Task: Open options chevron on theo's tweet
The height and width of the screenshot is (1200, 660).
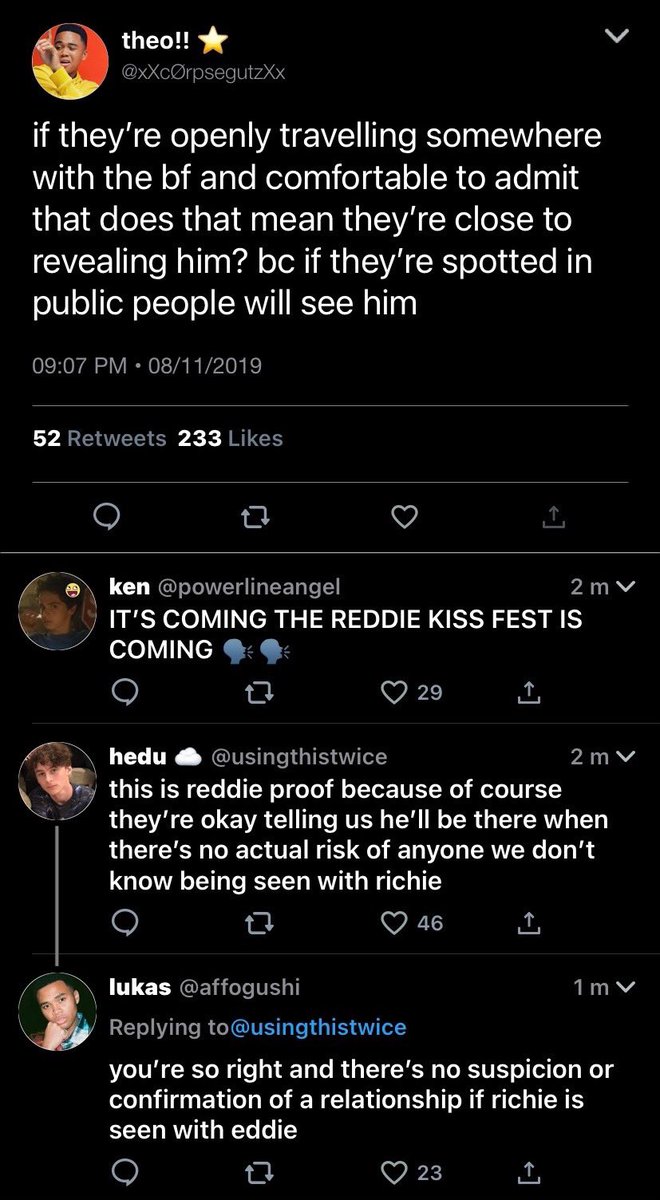Action: pyautogui.click(x=618, y=38)
